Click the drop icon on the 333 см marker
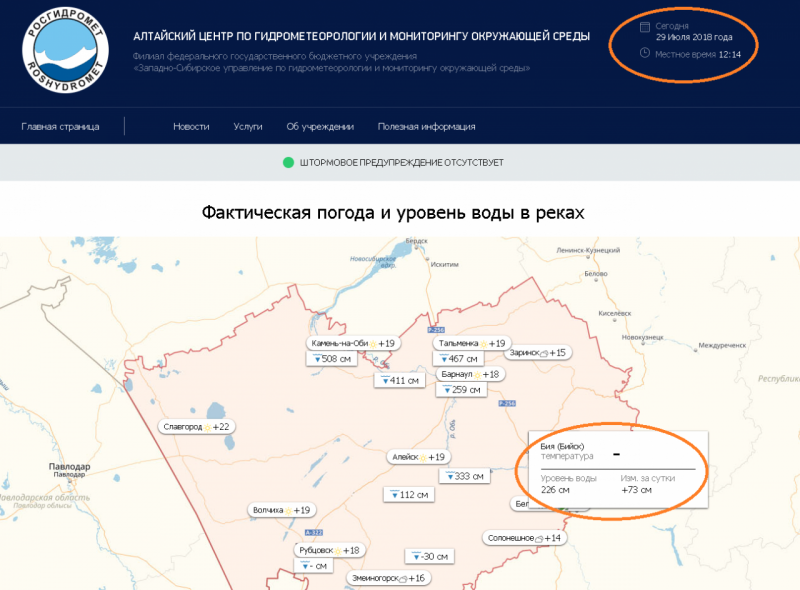This screenshot has width=800, height=590. click(x=451, y=474)
